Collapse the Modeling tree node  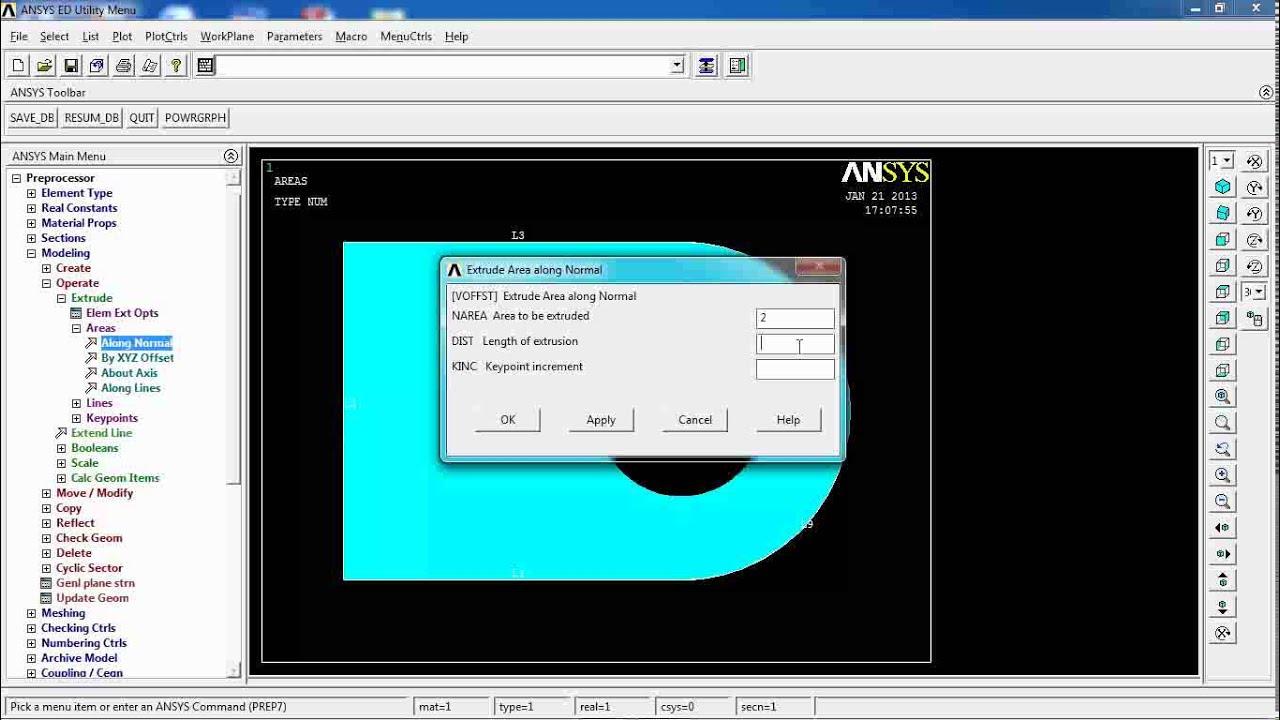31,253
